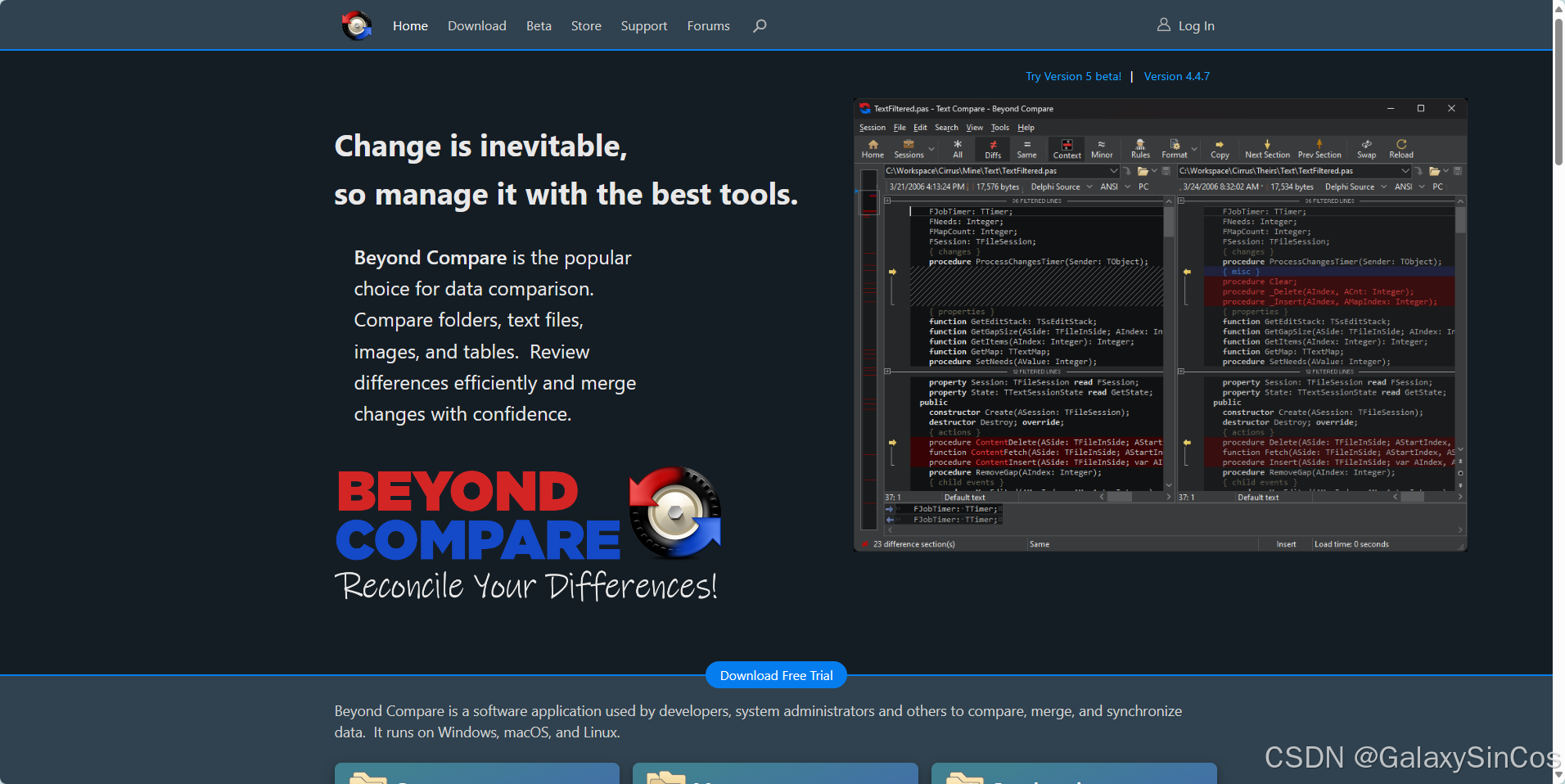Click the difference overview thumbnail strip
This screenshot has width=1565, height=784.
coord(868,348)
